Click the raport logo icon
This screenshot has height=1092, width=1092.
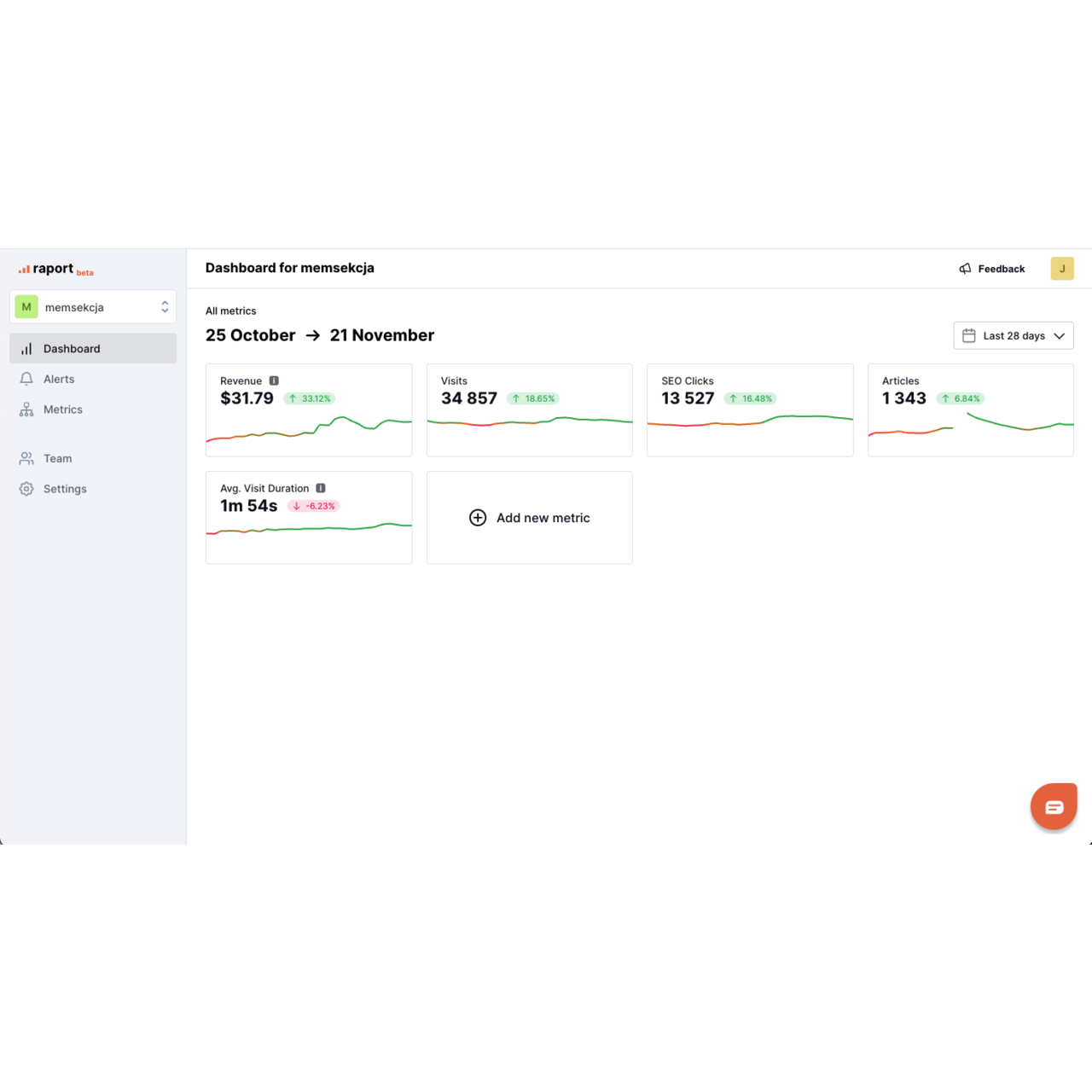coord(24,270)
